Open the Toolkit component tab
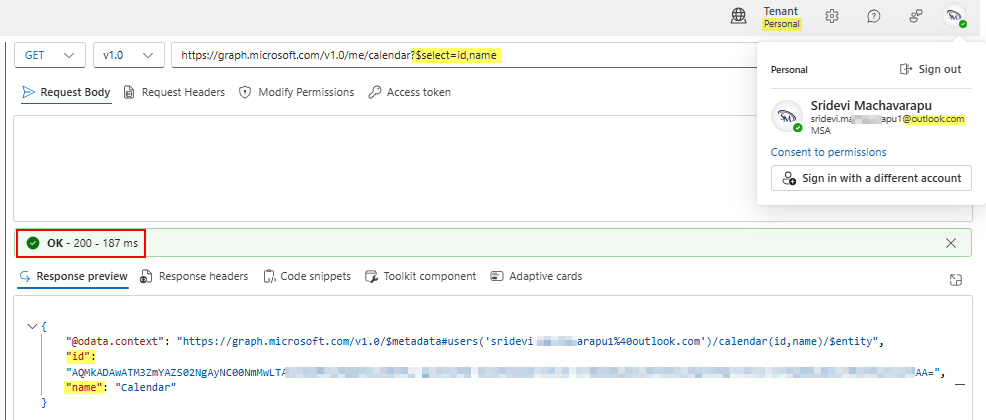The width and height of the screenshot is (986, 420). (x=421, y=277)
